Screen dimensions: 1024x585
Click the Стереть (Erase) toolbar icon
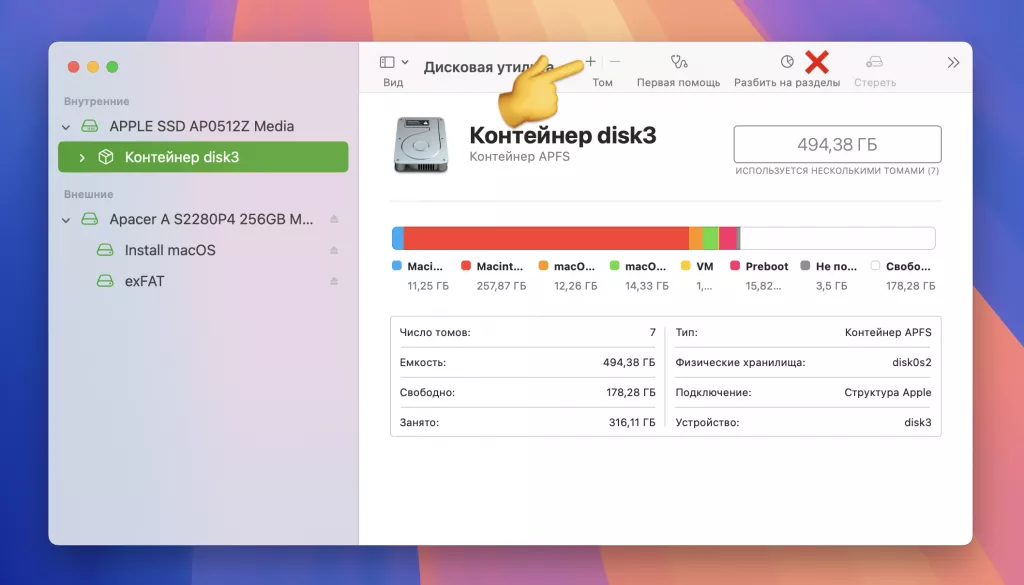tap(875, 62)
